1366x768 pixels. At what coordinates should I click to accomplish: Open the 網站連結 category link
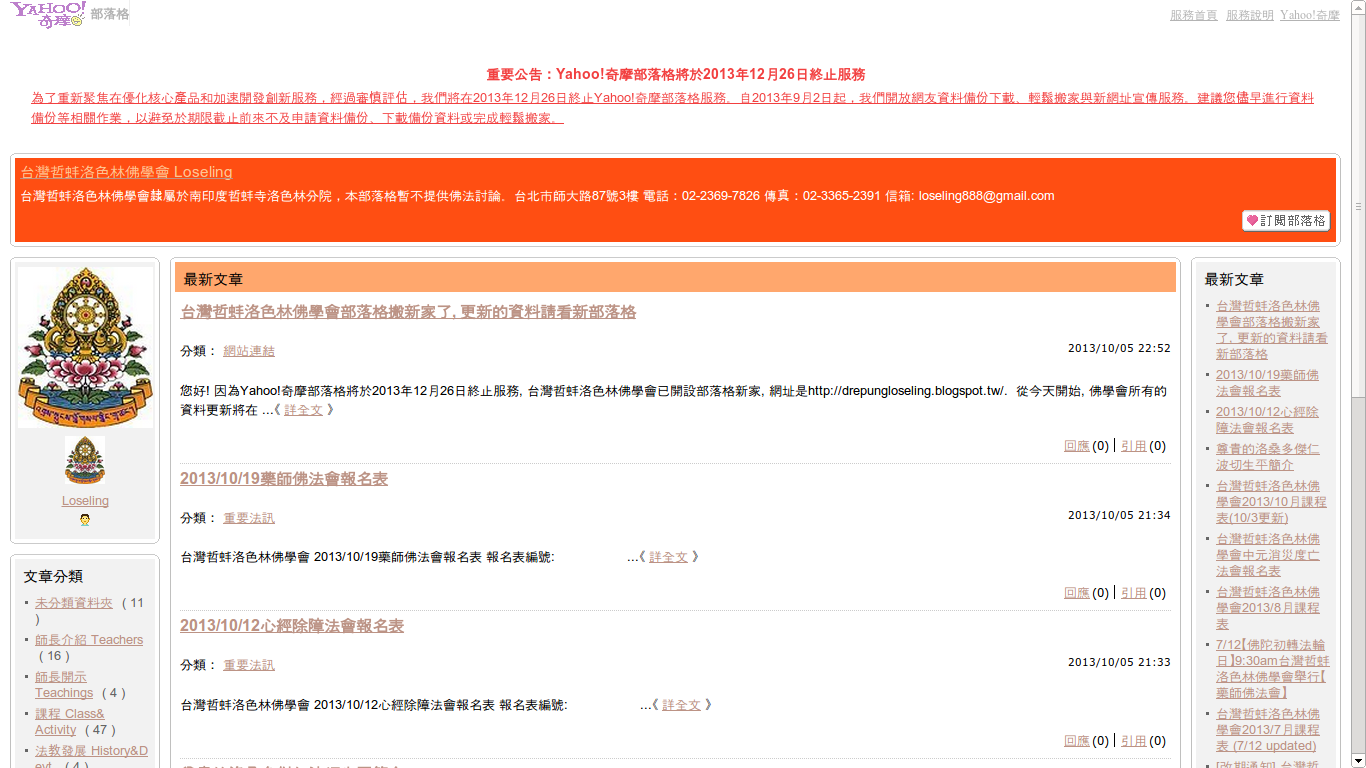pyautogui.click(x=249, y=351)
